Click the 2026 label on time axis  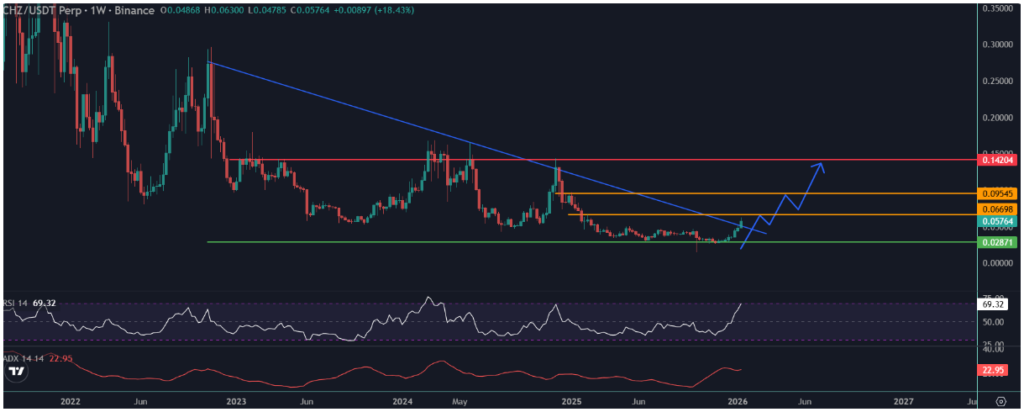(735, 400)
